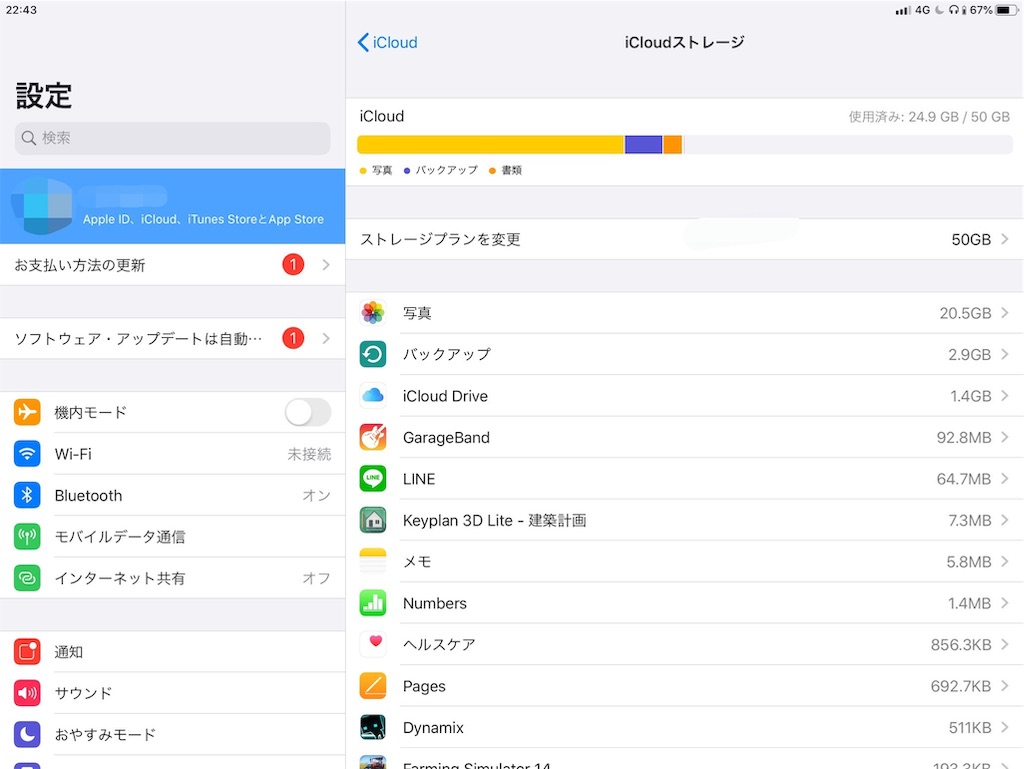This screenshot has height=769, width=1024.
Task: Tap the search magnifier icon
Action: 28,138
